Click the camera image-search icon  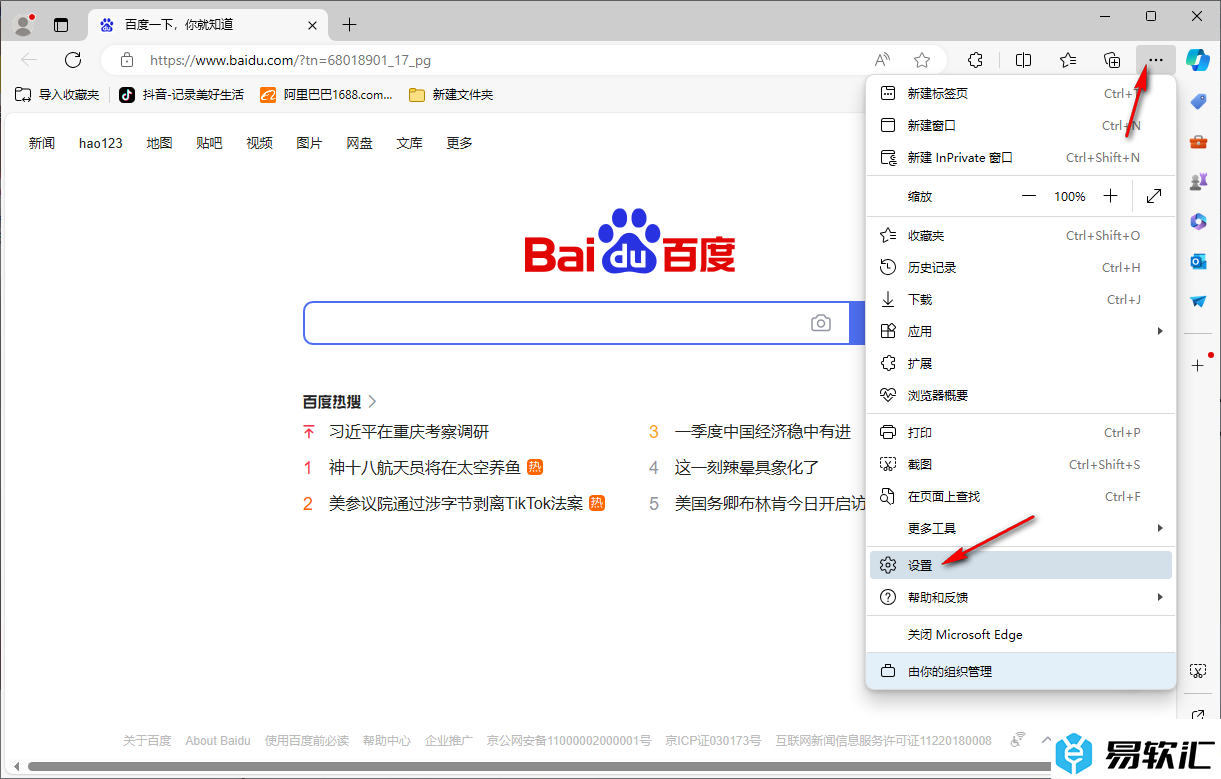(821, 323)
